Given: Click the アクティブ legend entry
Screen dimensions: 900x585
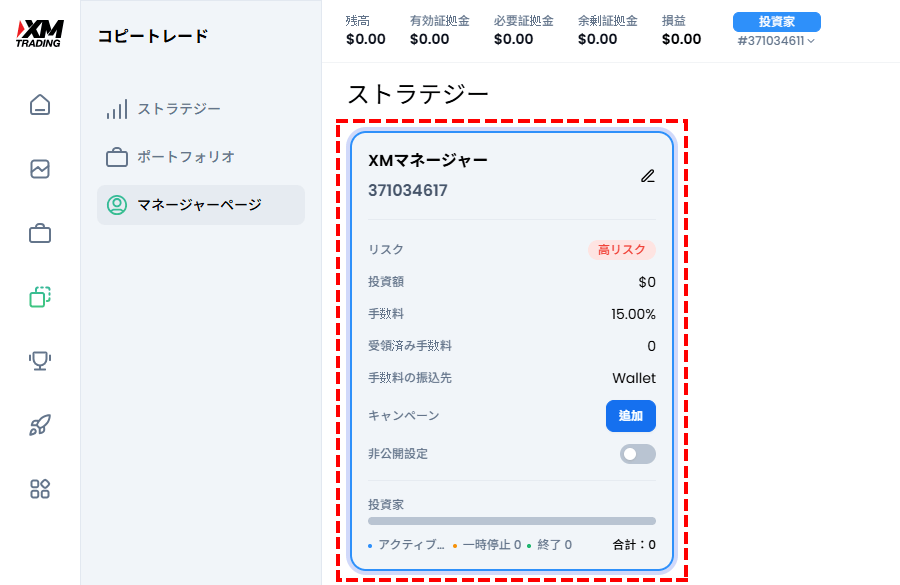Looking at the screenshot, I should (x=406, y=545).
